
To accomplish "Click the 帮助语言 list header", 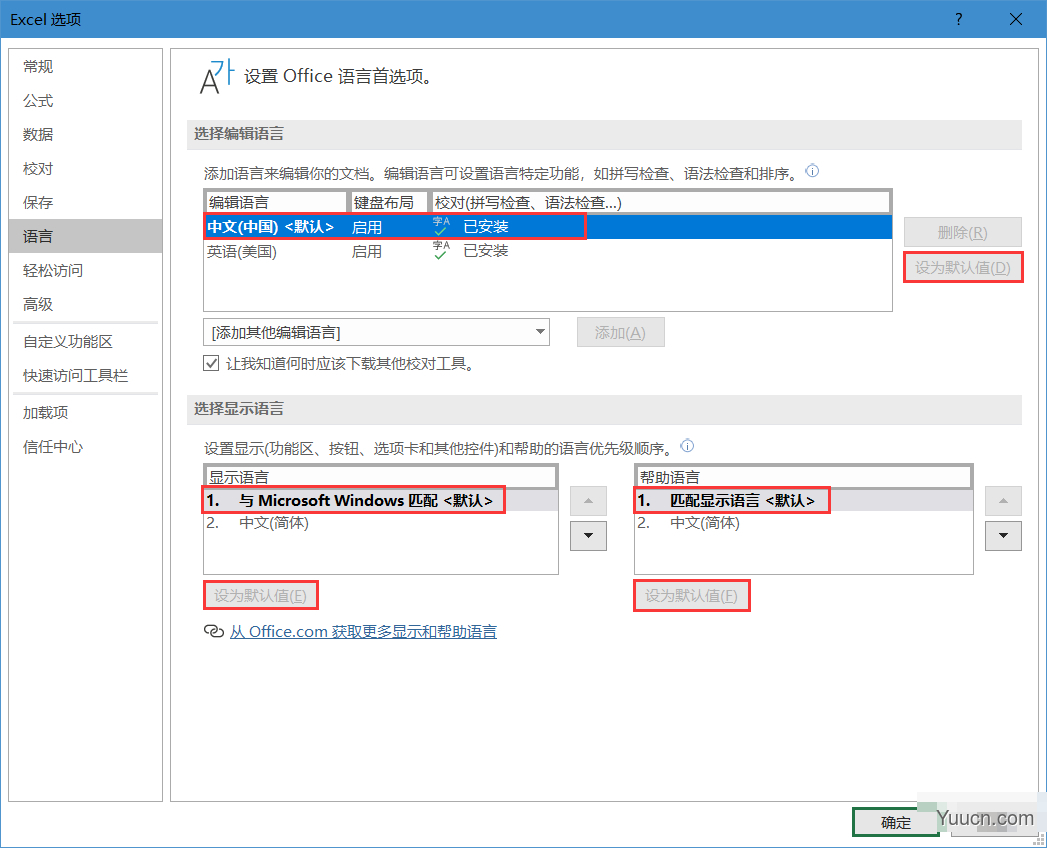I will (803, 477).
